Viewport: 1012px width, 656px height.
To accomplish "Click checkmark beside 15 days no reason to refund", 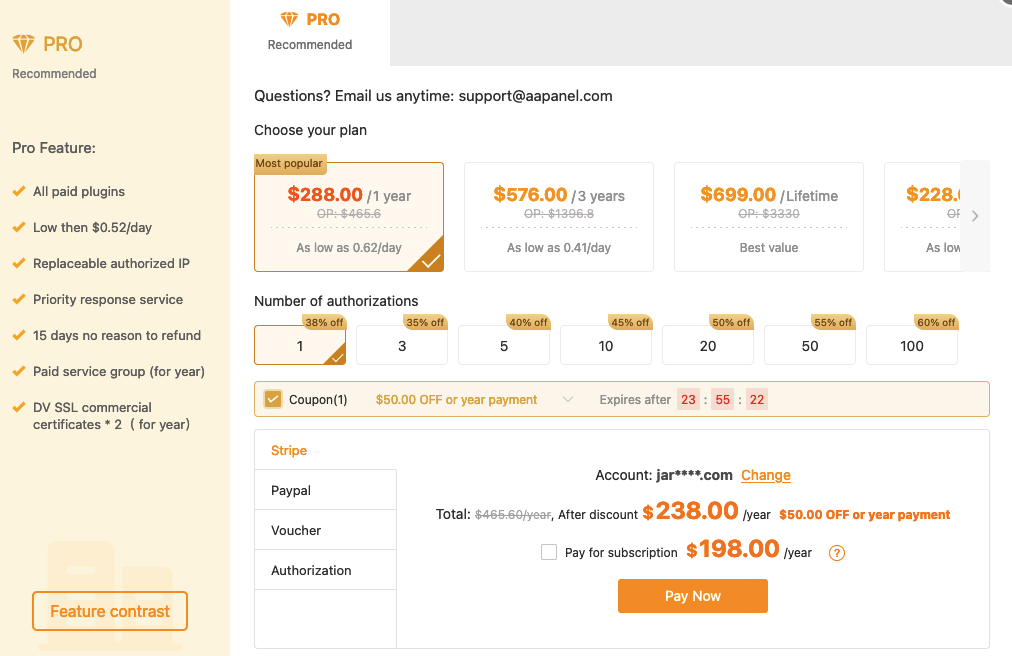I will pyautogui.click(x=18, y=335).
